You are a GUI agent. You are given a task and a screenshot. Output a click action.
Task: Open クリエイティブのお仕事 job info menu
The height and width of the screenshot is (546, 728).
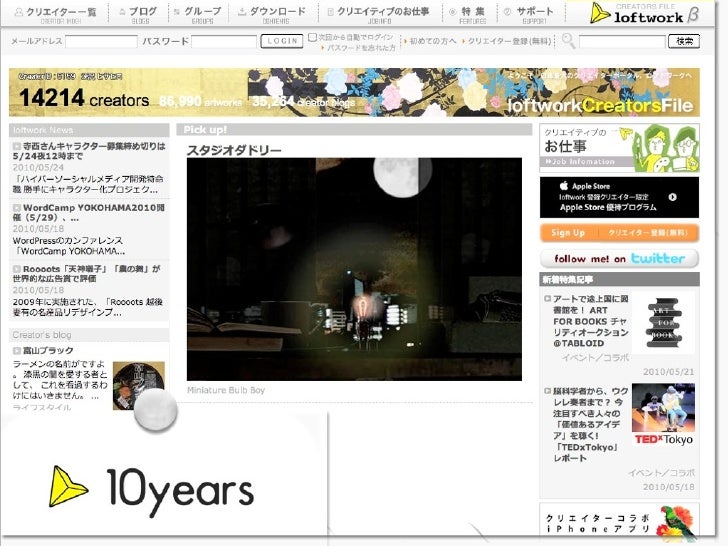[x=378, y=14]
